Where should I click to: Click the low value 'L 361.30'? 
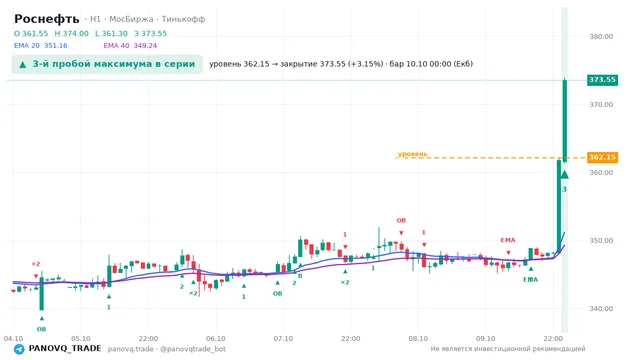click(111, 33)
